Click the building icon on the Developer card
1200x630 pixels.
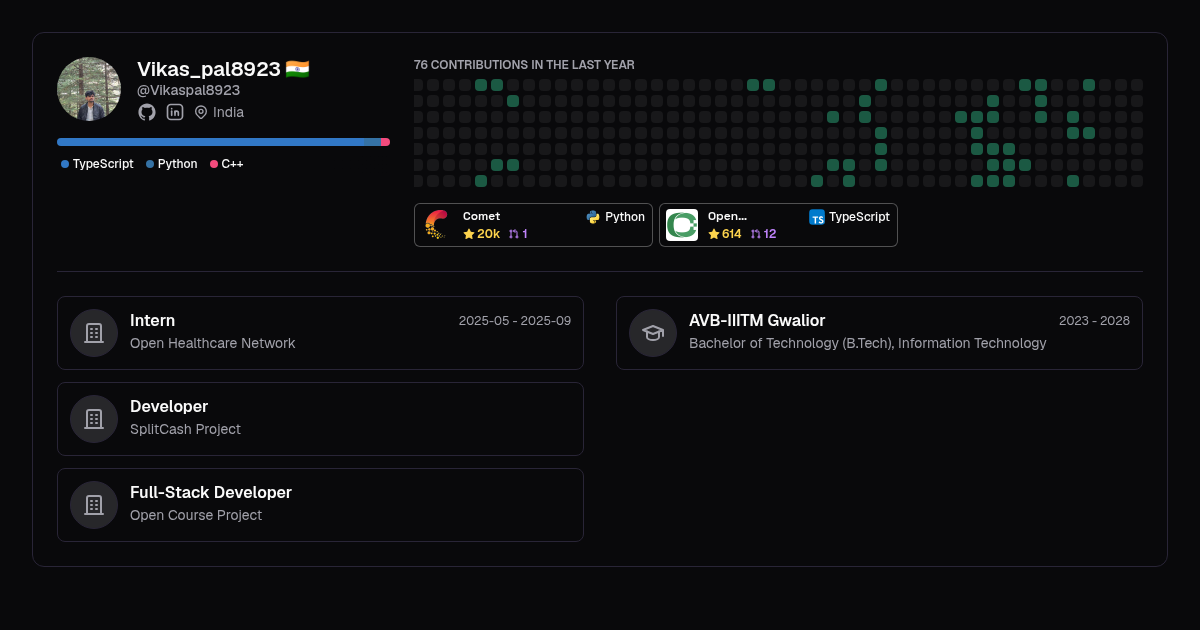coord(94,419)
